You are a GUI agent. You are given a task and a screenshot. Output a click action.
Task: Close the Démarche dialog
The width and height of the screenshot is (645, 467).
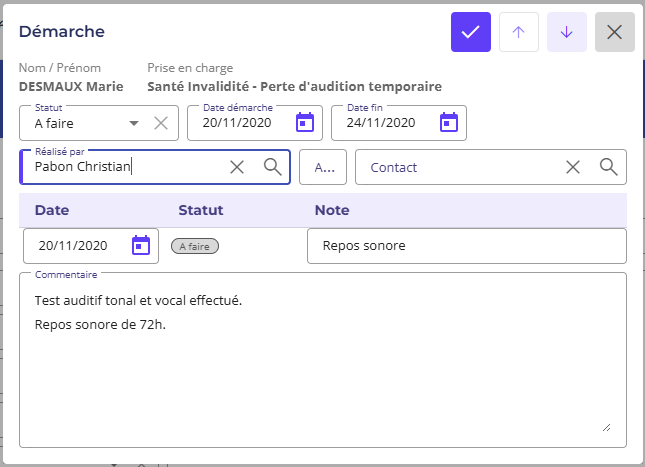tap(615, 32)
